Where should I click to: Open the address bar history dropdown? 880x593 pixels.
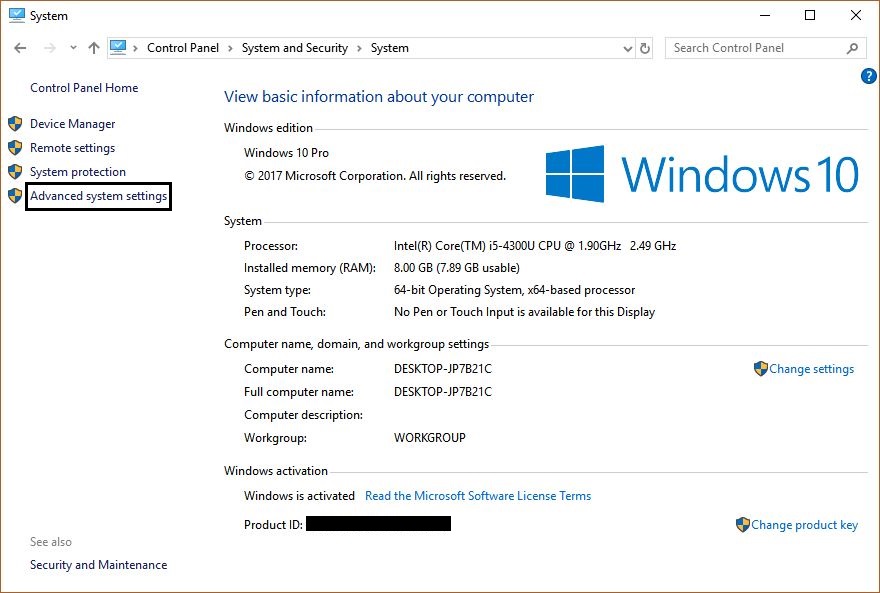click(x=628, y=49)
